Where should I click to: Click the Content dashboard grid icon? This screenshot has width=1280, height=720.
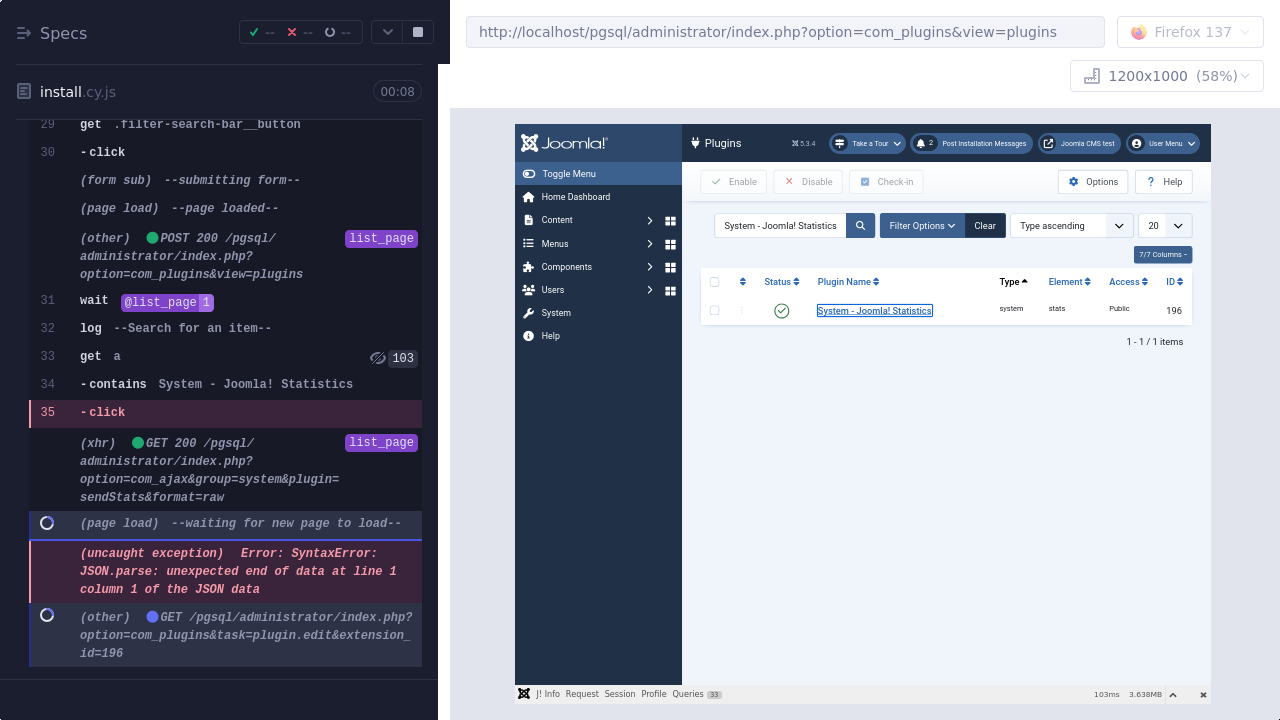point(671,221)
